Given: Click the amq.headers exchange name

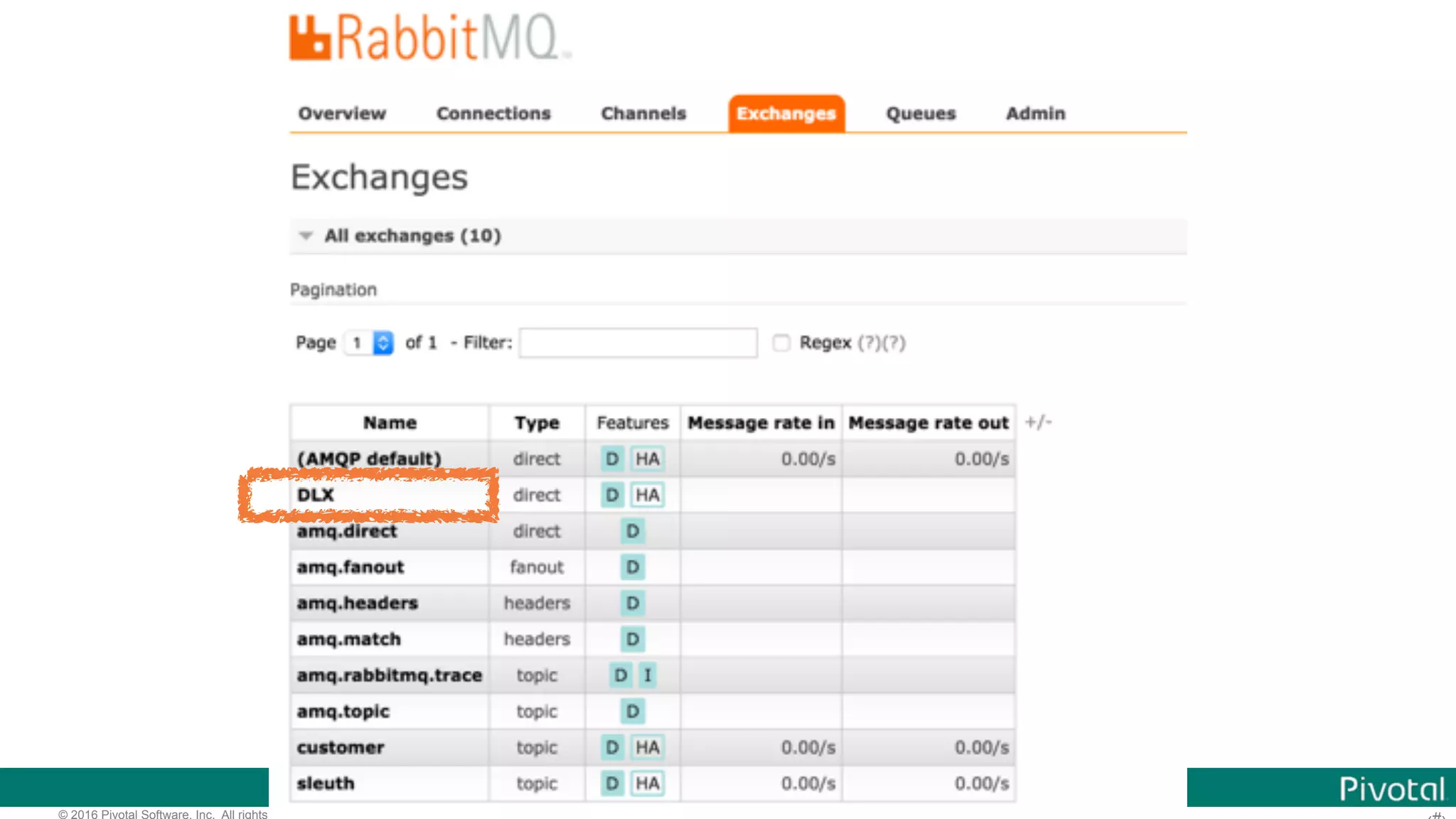Looking at the screenshot, I should tap(358, 603).
